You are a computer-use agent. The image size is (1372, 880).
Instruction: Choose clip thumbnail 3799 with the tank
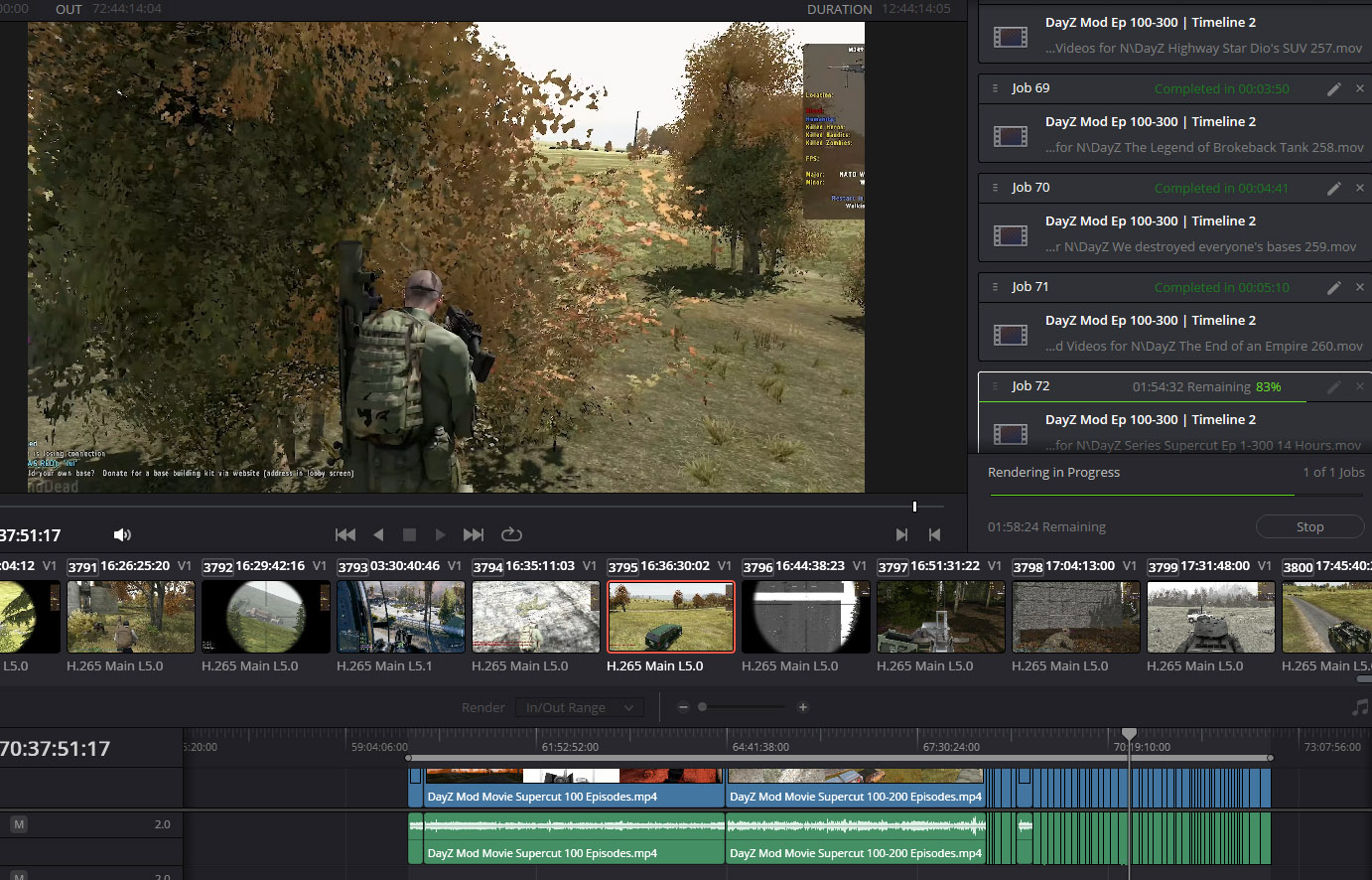1211,617
